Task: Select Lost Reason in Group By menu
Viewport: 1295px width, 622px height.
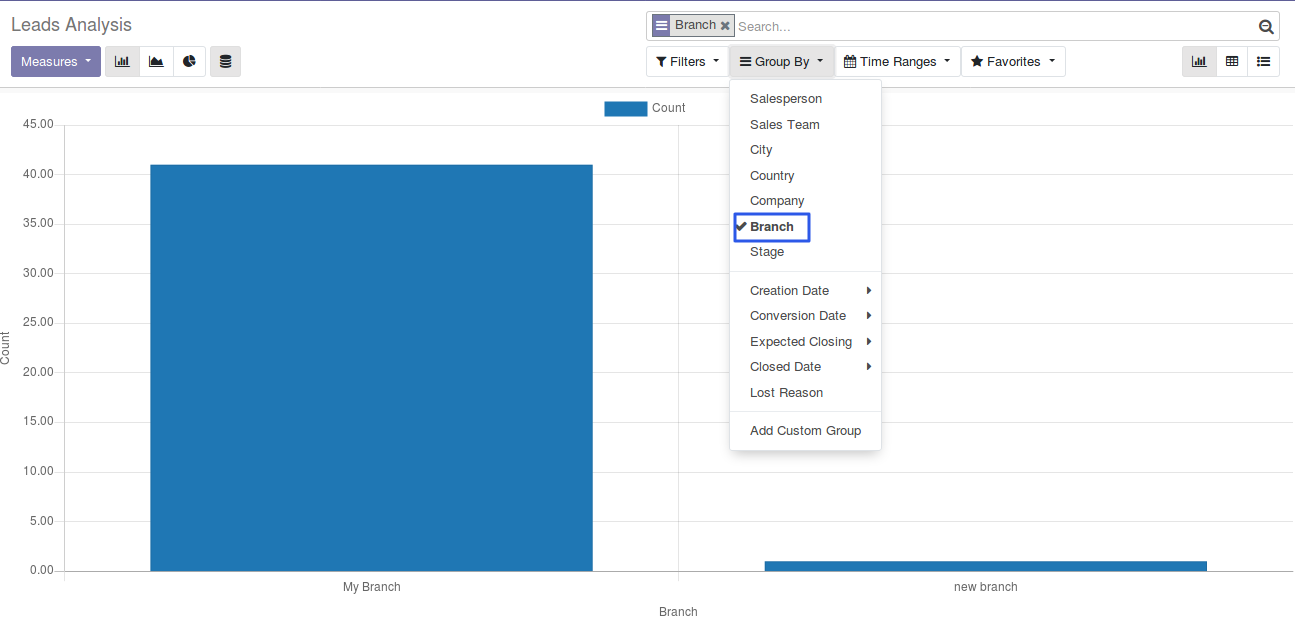Action: 786,393
